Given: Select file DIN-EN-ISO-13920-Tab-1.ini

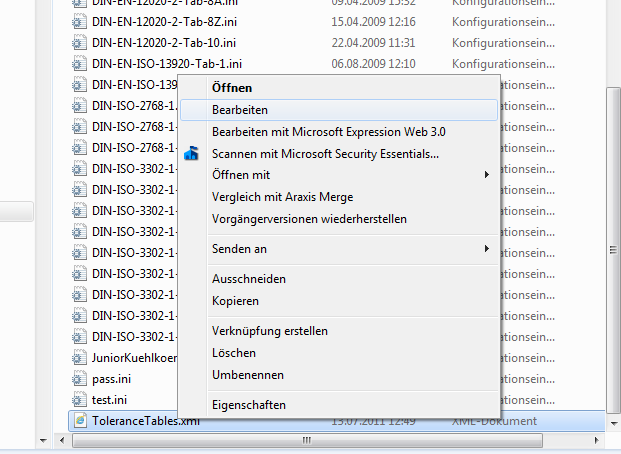Looking at the screenshot, I should point(167,64).
